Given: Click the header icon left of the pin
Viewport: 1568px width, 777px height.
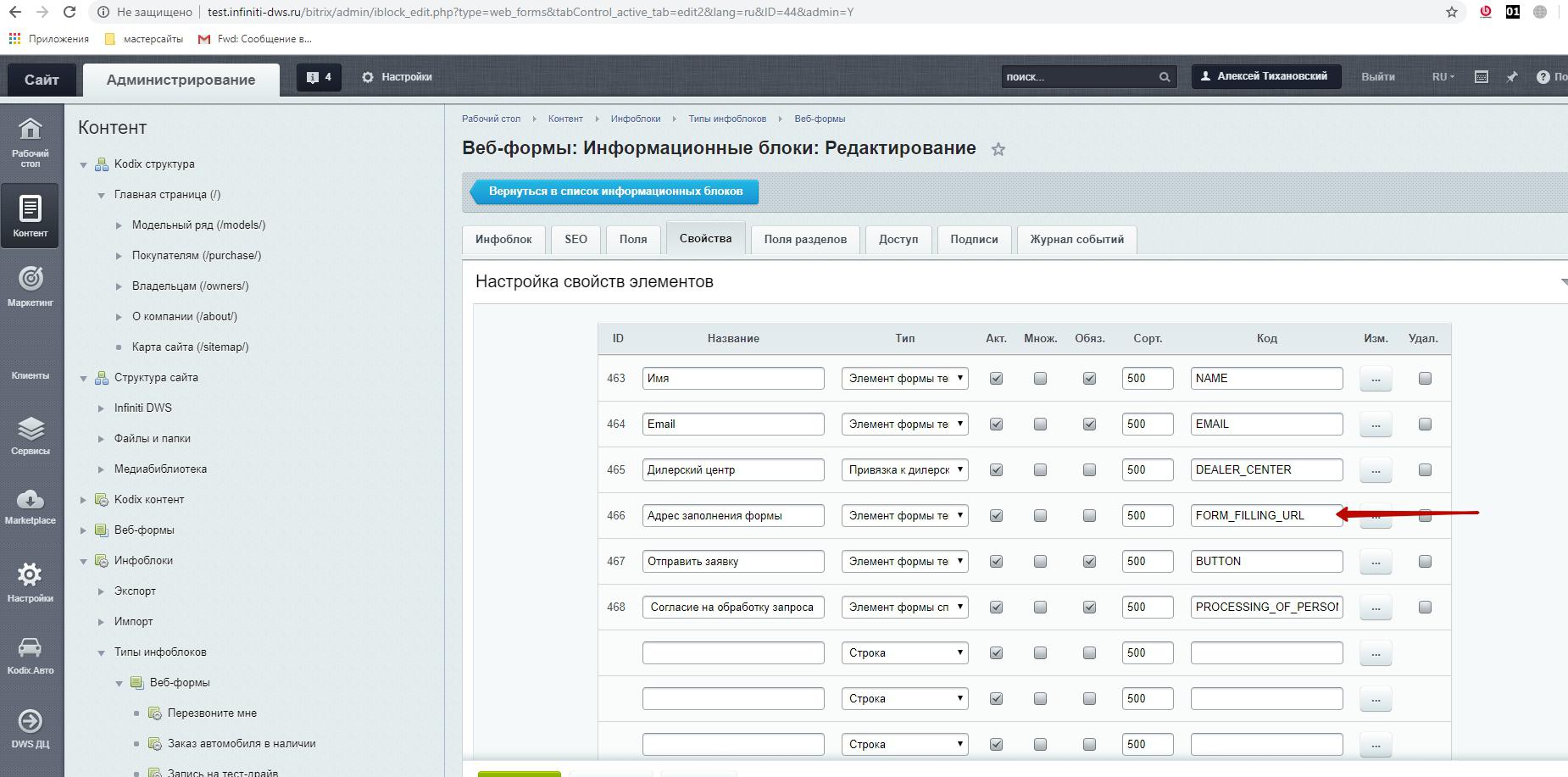Looking at the screenshot, I should [x=1482, y=77].
